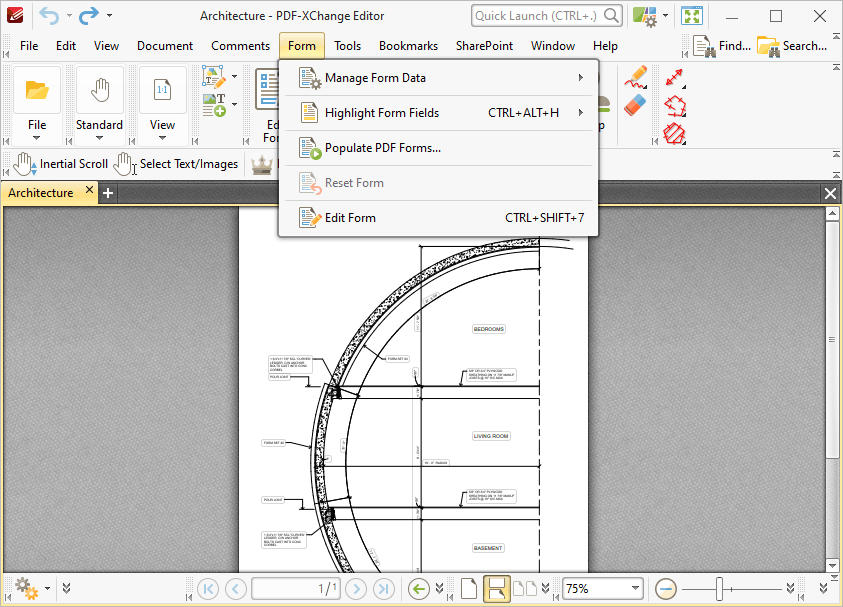Viewport: 843px width, 607px height.
Task: Click the full screen mode icon
Action: tap(691, 16)
